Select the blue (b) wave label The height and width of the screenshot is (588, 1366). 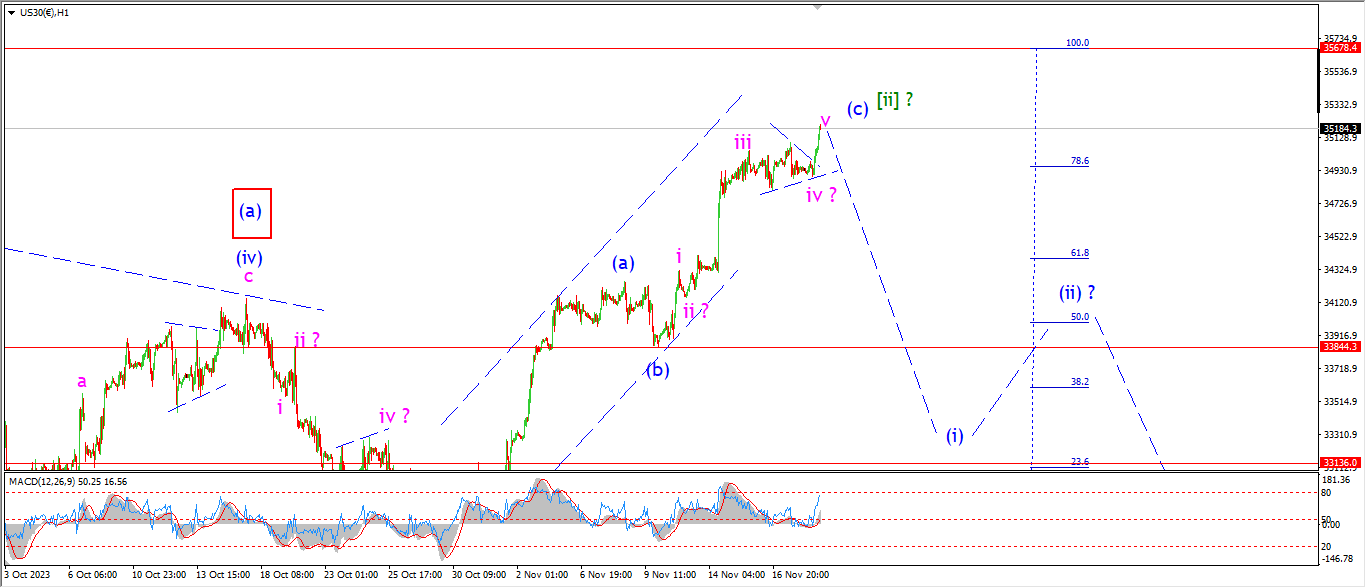pos(657,369)
